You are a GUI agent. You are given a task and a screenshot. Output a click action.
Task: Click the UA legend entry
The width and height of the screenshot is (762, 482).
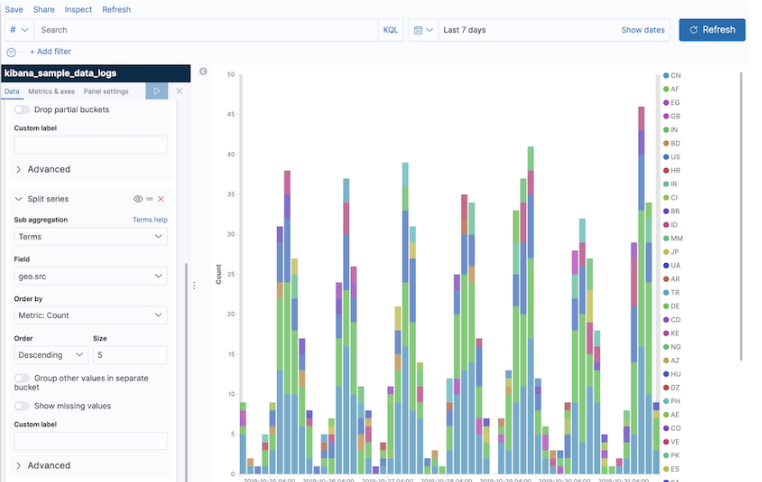coord(672,265)
